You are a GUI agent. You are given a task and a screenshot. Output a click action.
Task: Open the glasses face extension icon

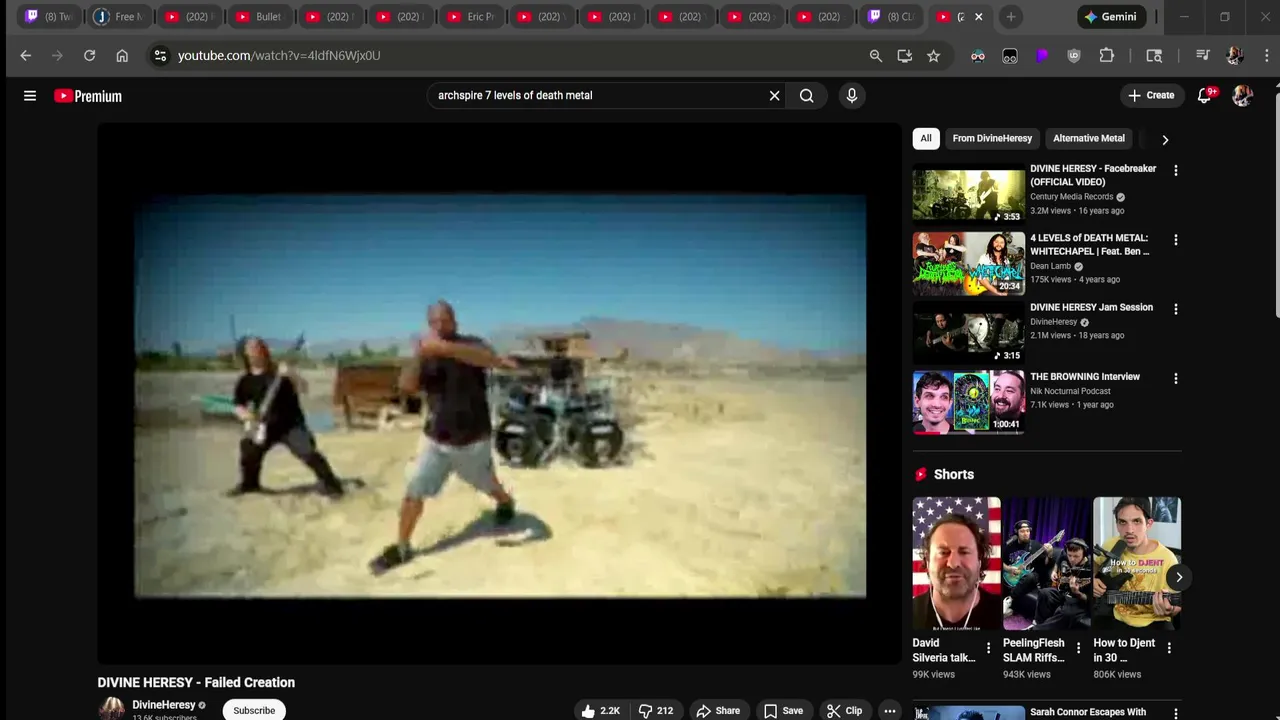coord(978,56)
